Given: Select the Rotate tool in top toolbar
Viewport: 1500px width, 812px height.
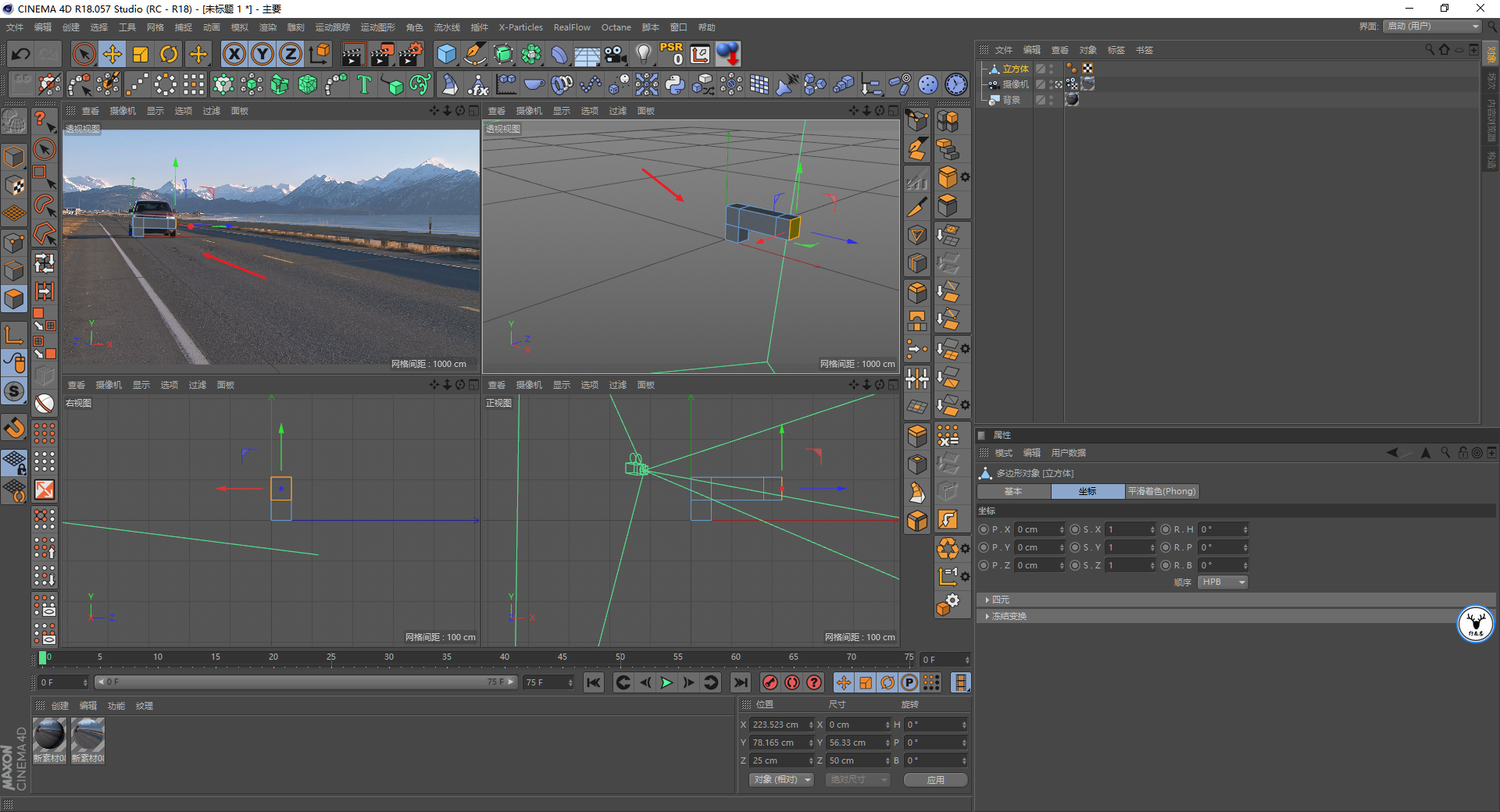Looking at the screenshot, I should [x=169, y=54].
